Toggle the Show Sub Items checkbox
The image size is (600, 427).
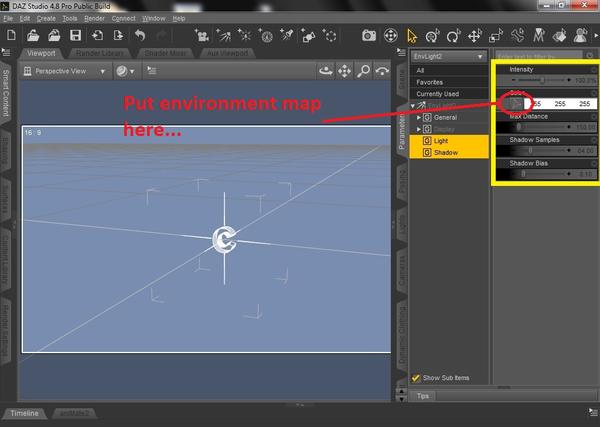(x=415, y=378)
